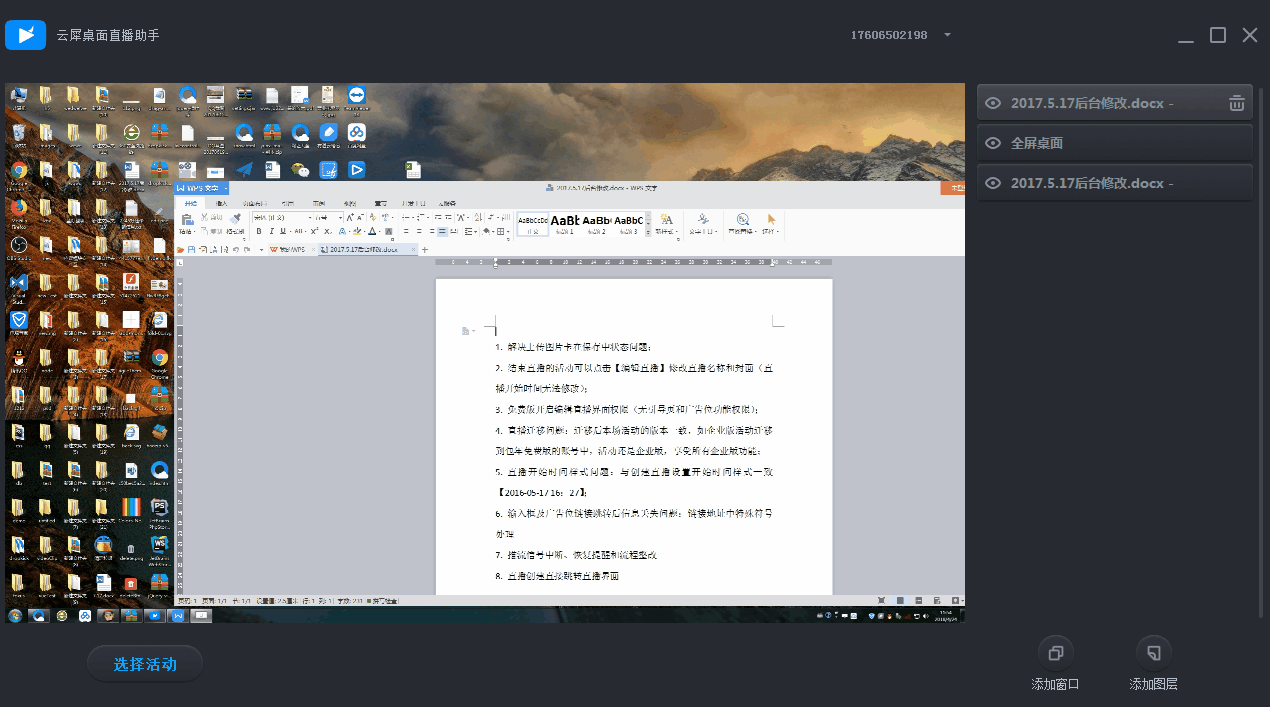Click the 添加窗口 button
This screenshot has height=707, width=1270.
pyautogui.click(x=1055, y=660)
